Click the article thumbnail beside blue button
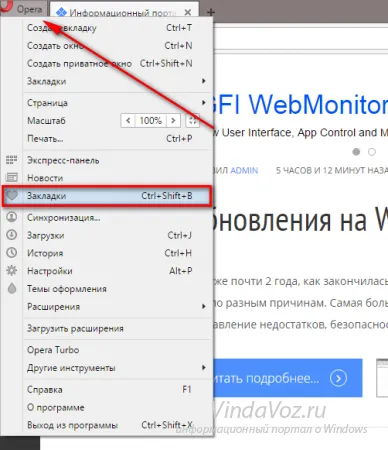The image size is (388, 450). pyautogui.click(x=382, y=378)
